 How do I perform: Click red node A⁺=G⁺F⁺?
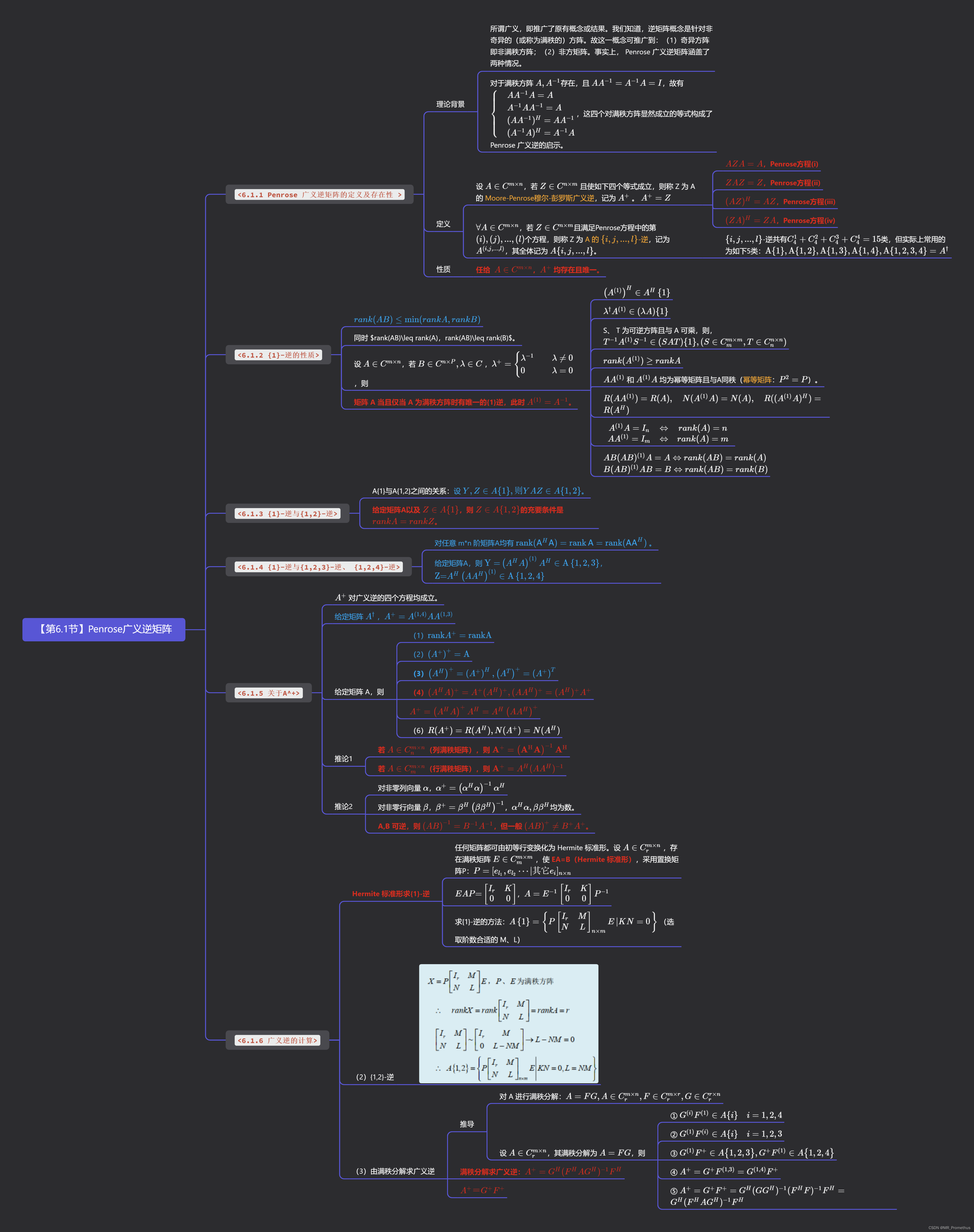483,1190
